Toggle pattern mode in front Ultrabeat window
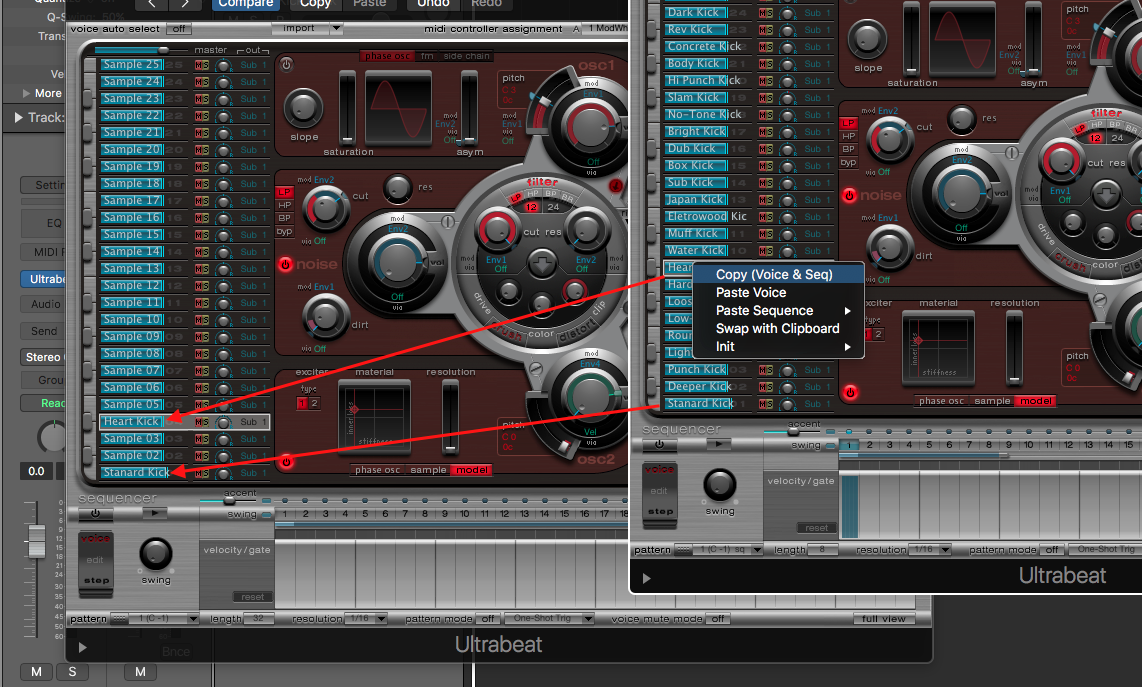1142x687 pixels. click(1052, 549)
